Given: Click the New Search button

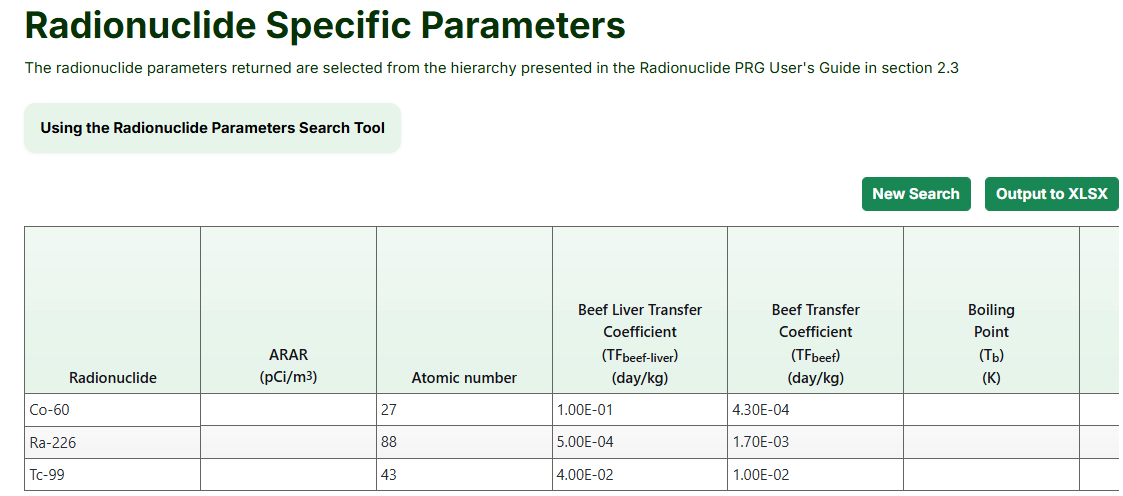Looking at the screenshot, I should pyautogui.click(x=915, y=194).
